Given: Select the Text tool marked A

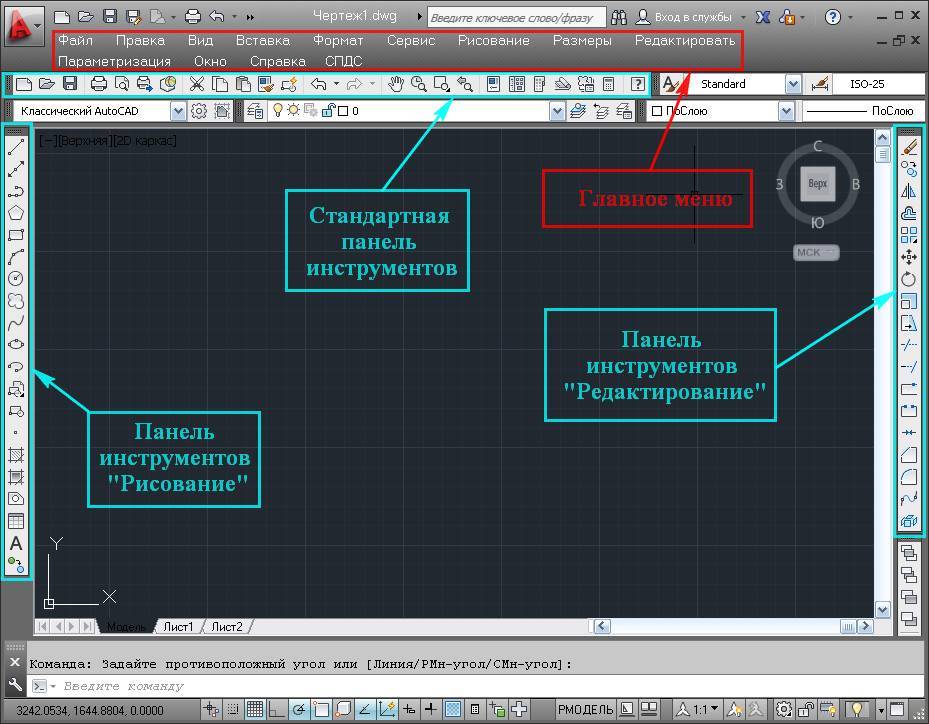Looking at the screenshot, I should click(16, 544).
